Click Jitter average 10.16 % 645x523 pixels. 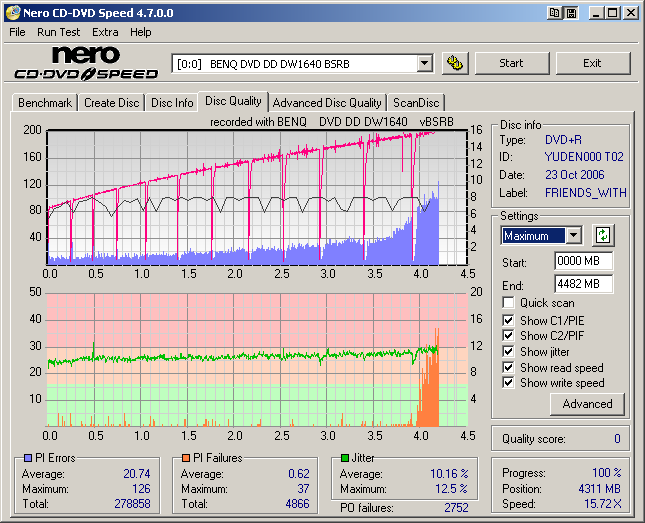tap(449, 474)
